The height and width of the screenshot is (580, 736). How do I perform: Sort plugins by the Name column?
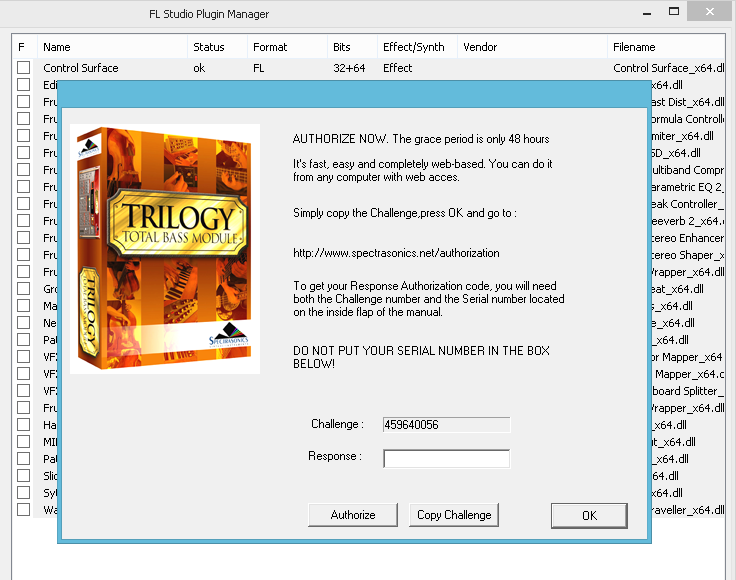pyautogui.click(x=57, y=47)
